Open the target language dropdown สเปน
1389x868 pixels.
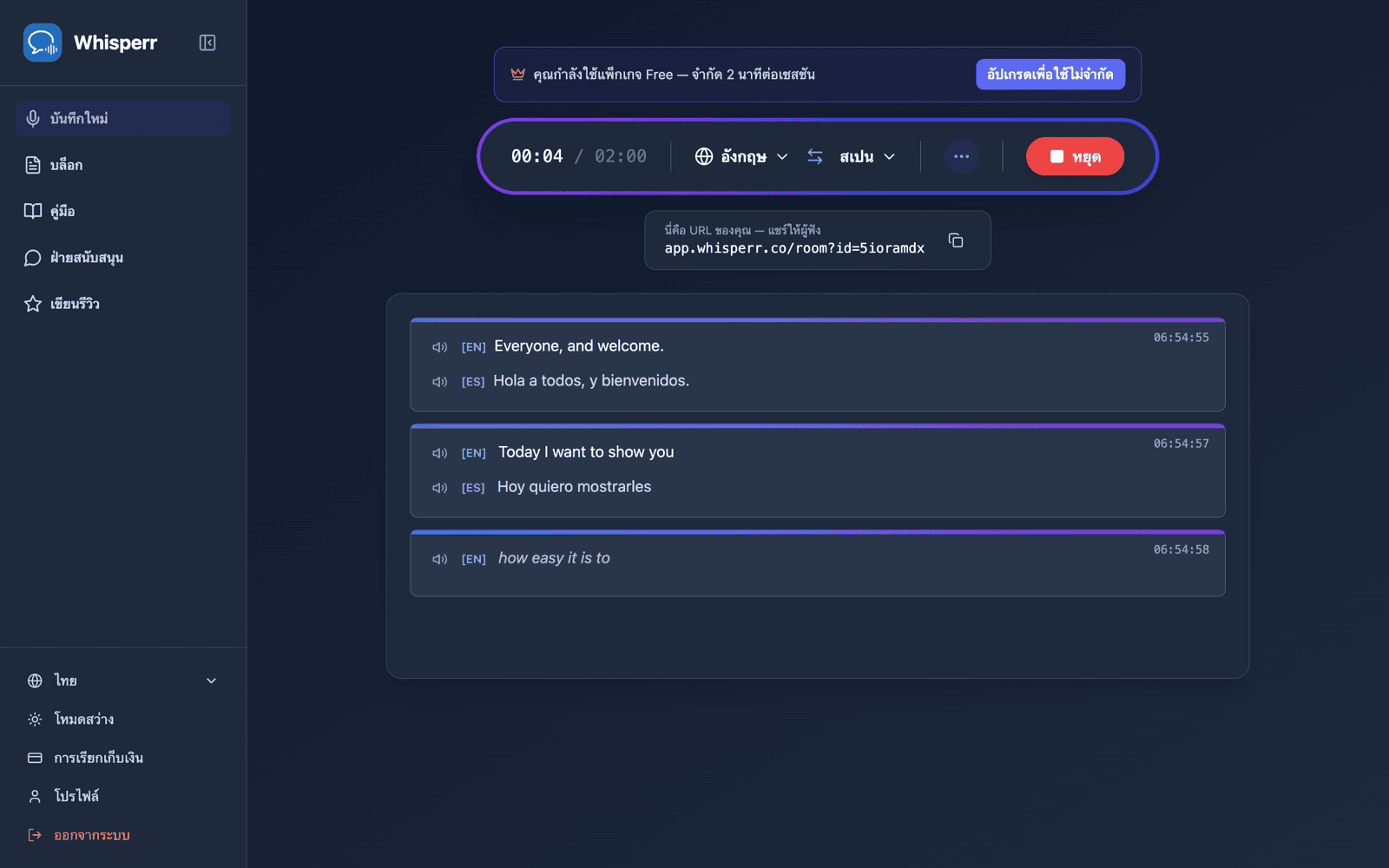point(866,156)
